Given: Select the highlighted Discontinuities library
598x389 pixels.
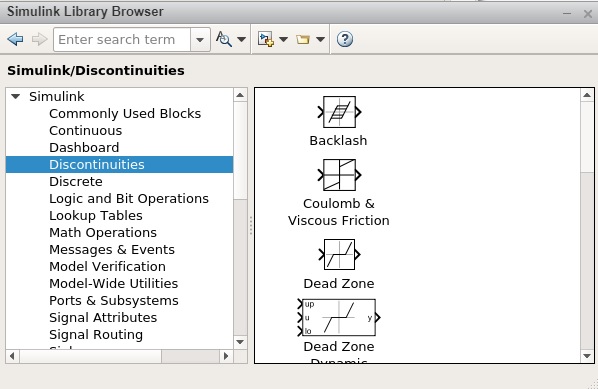Looking at the screenshot, I should (x=119, y=165).
